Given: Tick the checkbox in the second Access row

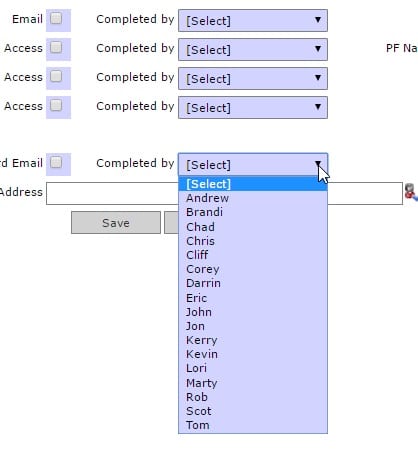Looking at the screenshot, I should 56,76.
